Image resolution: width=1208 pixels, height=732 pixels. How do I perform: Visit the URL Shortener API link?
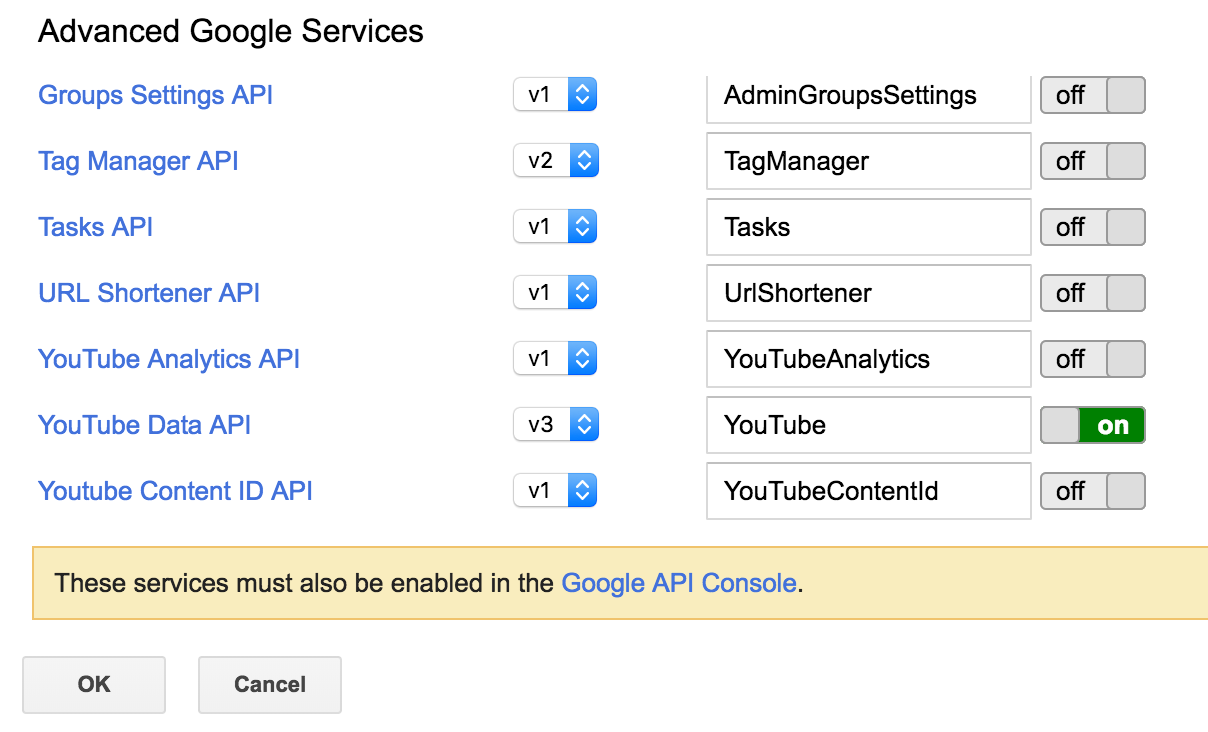pyautogui.click(x=149, y=293)
